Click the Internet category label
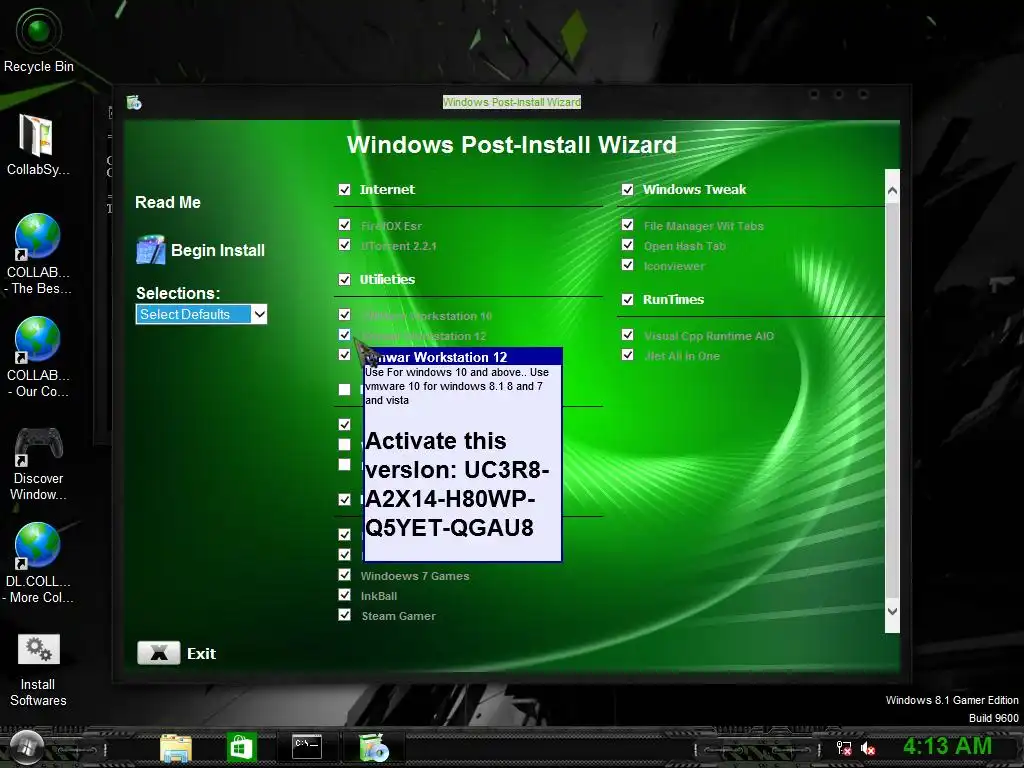The width and height of the screenshot is (1024, 768). click(x=387, y=189)
